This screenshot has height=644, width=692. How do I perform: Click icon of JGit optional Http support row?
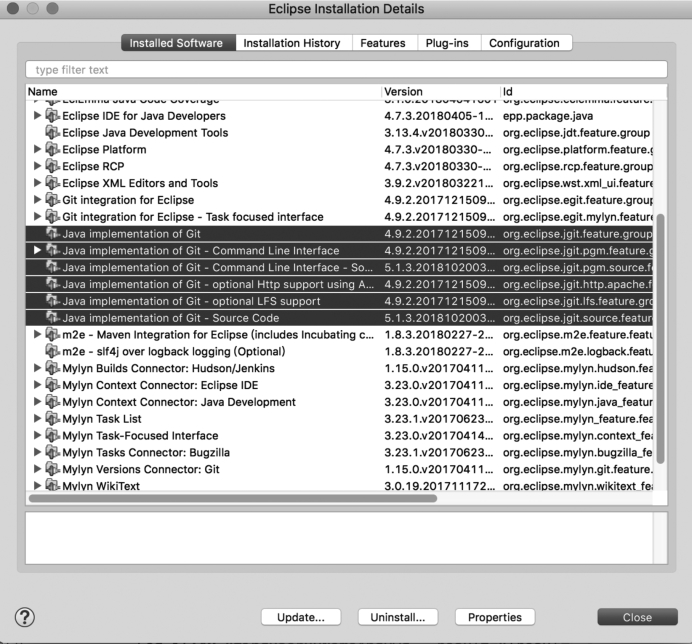click(x=53, y=284)
